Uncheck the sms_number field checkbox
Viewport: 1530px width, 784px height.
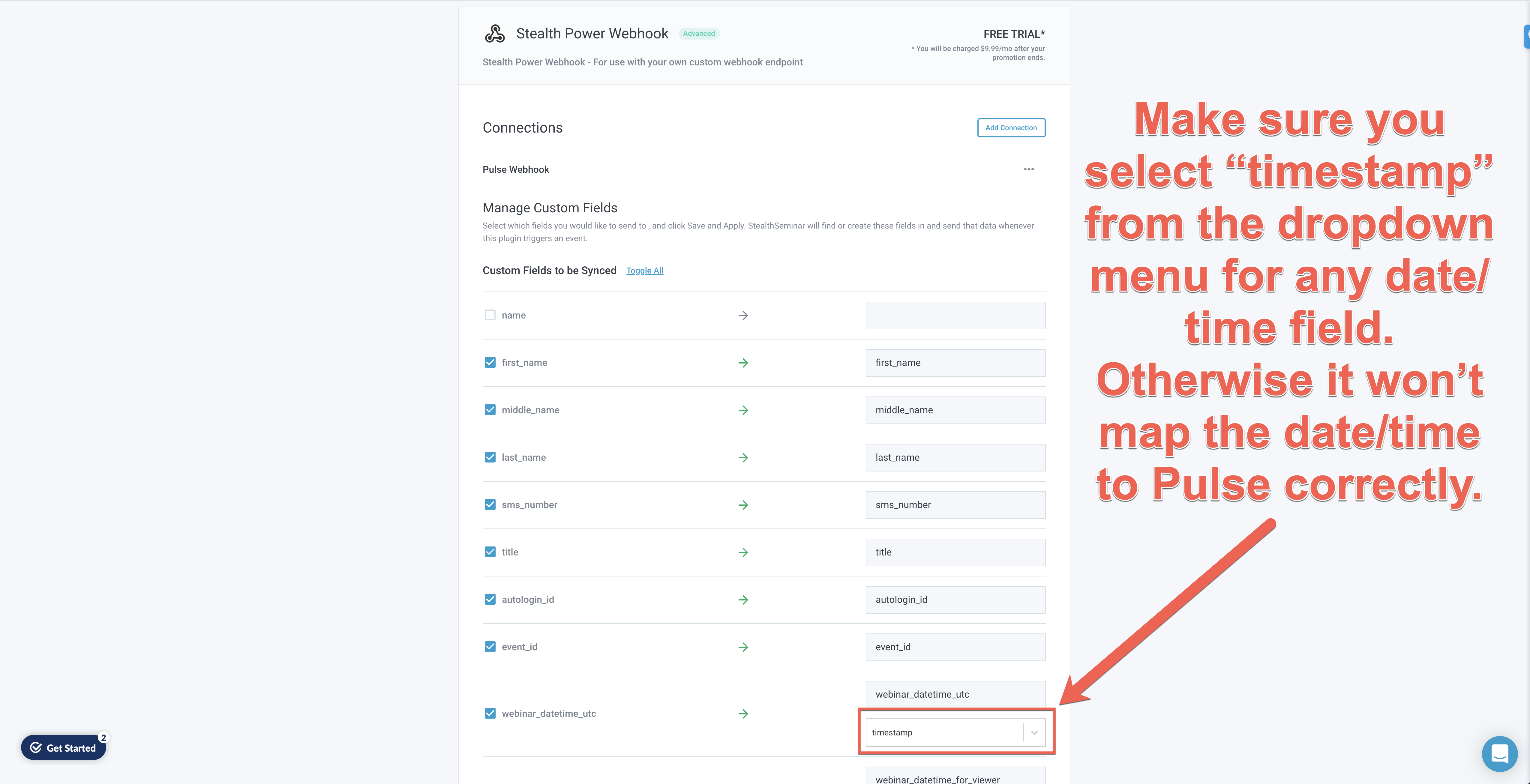[x=490, y=504]
